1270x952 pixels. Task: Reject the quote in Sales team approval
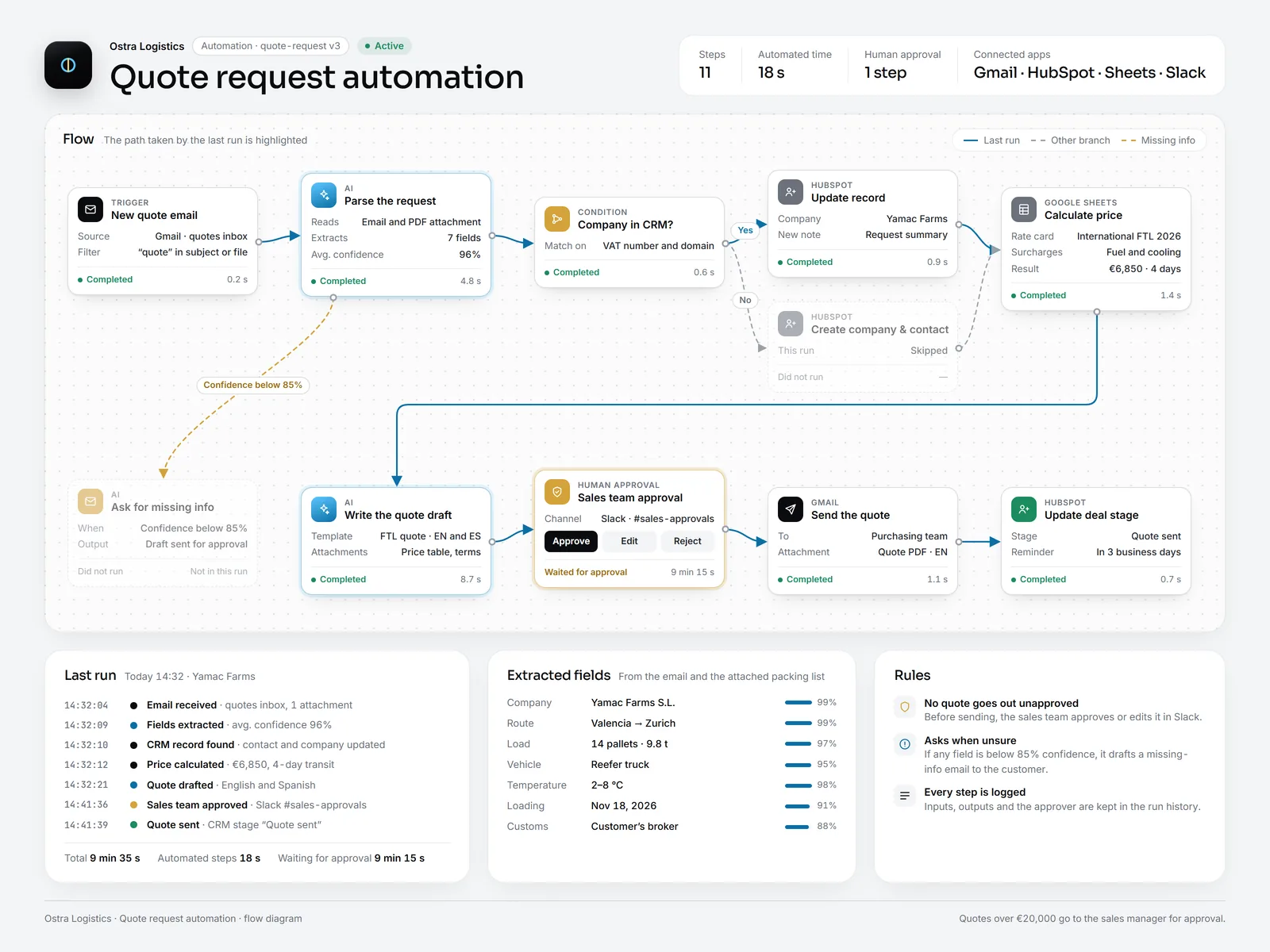pyautogui.click(x=687, y=541)
